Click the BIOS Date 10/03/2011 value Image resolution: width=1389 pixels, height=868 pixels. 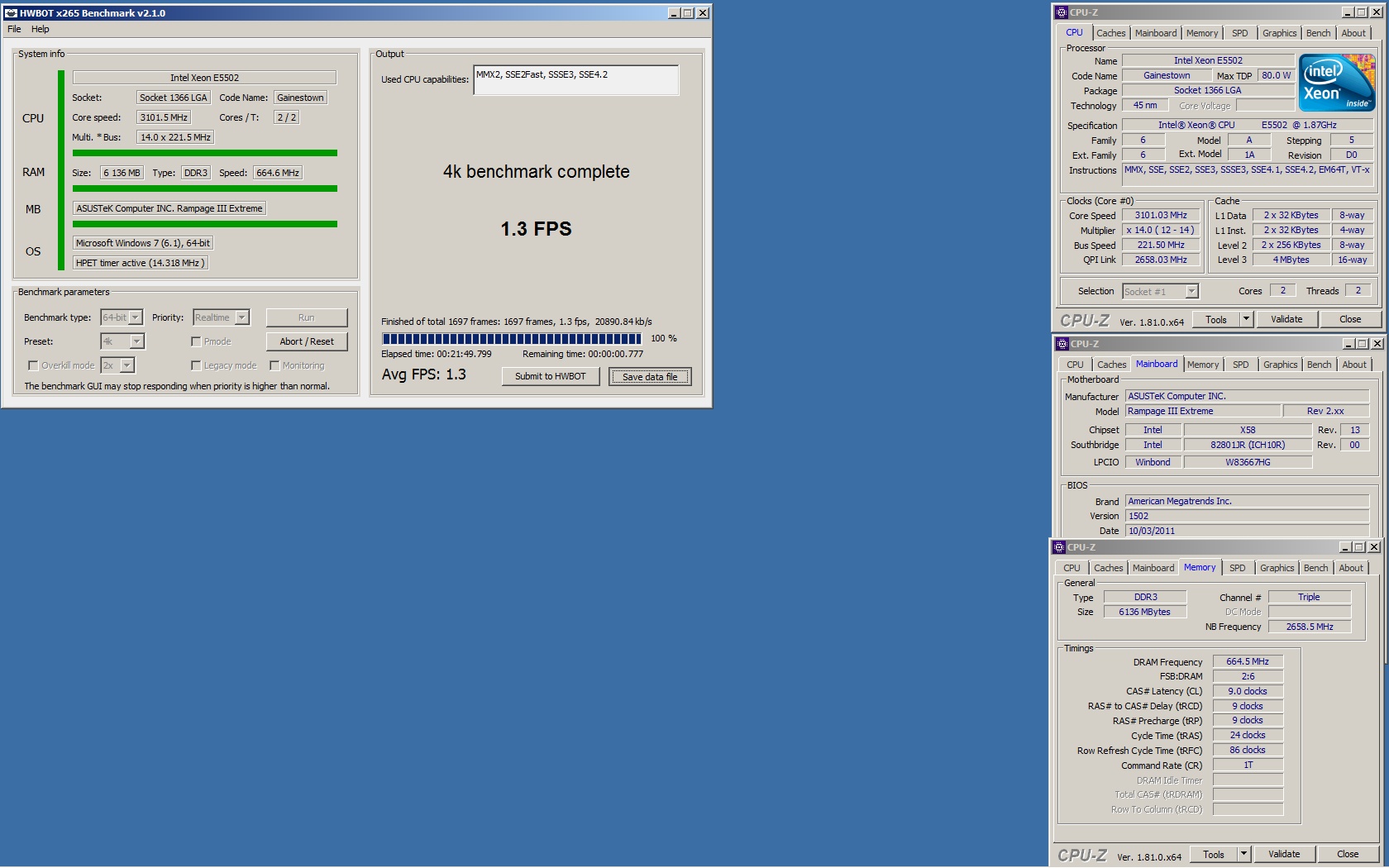[1247, 531]
